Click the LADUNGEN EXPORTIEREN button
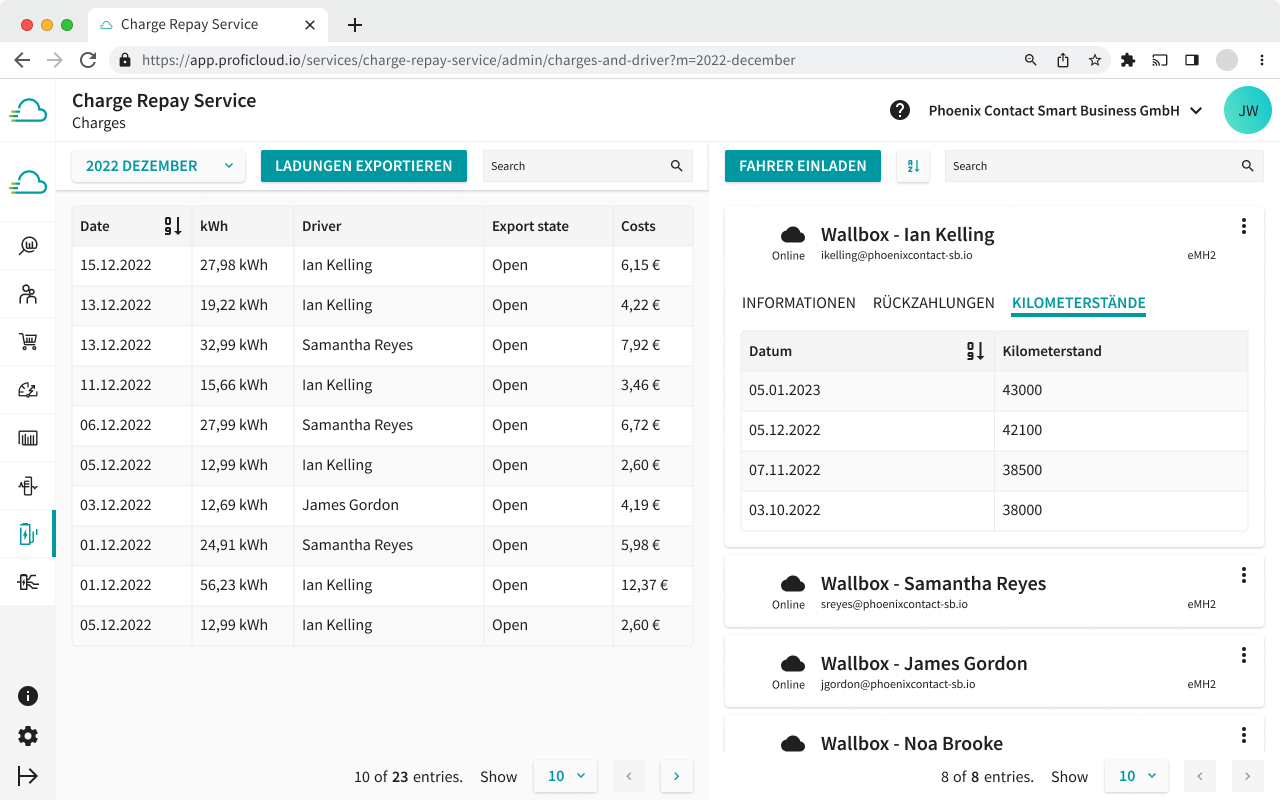Viewport: 1280px width, 800px height. pos(363,166)
